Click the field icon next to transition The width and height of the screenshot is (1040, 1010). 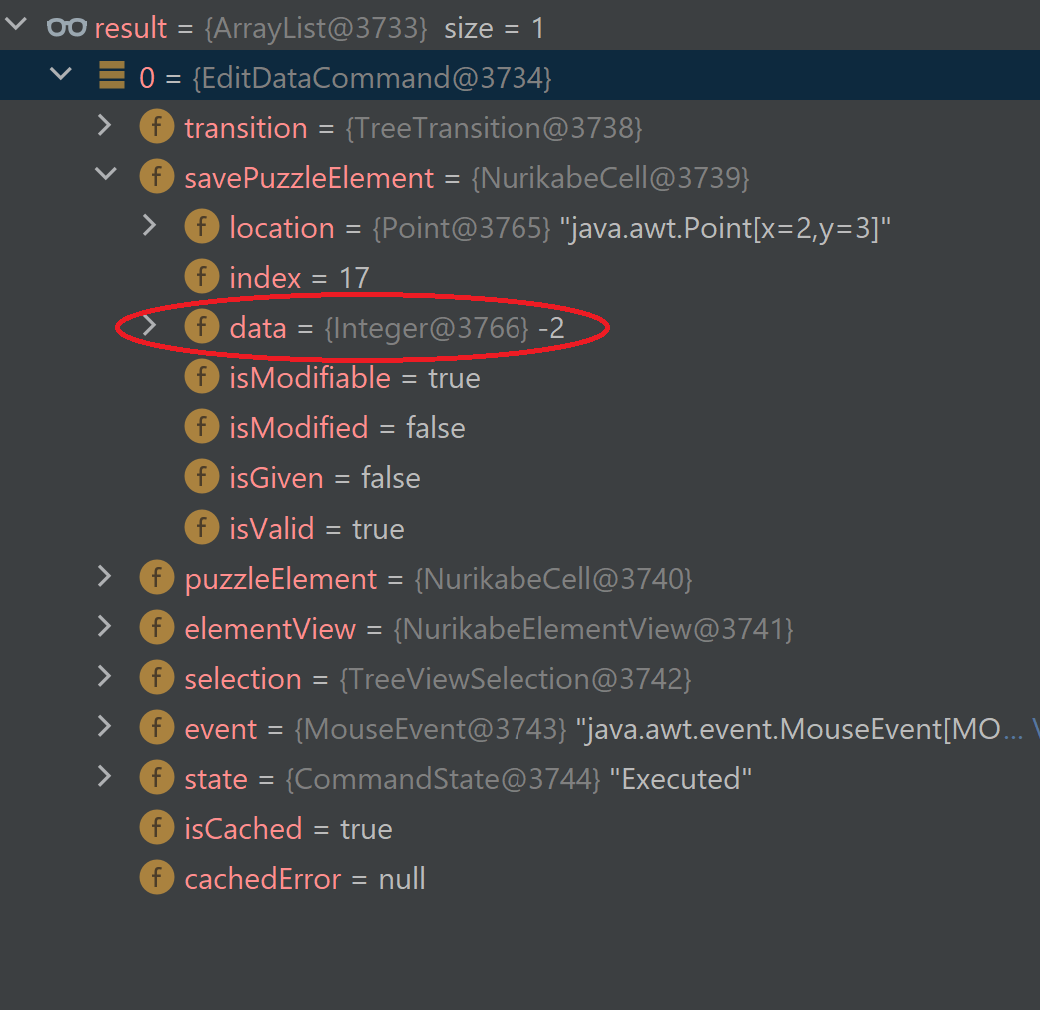[157, 127]
